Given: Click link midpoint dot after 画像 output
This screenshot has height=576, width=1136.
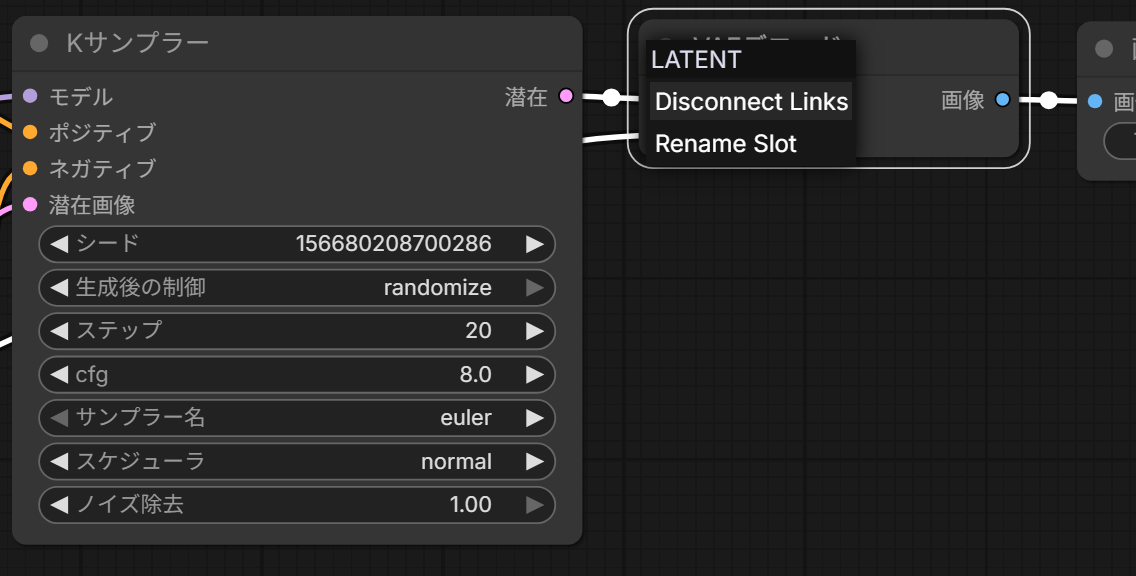Looking at the screenshot, I should pos(1048,101).
